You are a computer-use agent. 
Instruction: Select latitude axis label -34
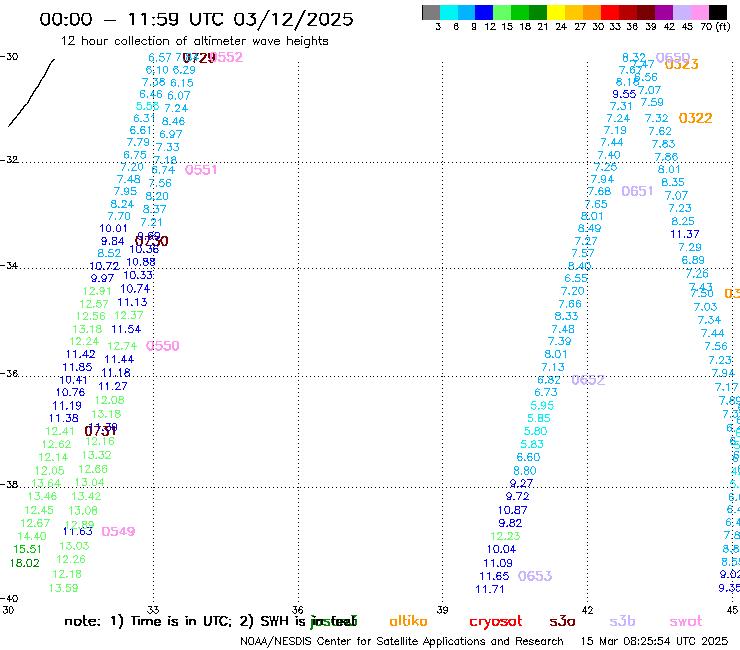coord(9,266)
